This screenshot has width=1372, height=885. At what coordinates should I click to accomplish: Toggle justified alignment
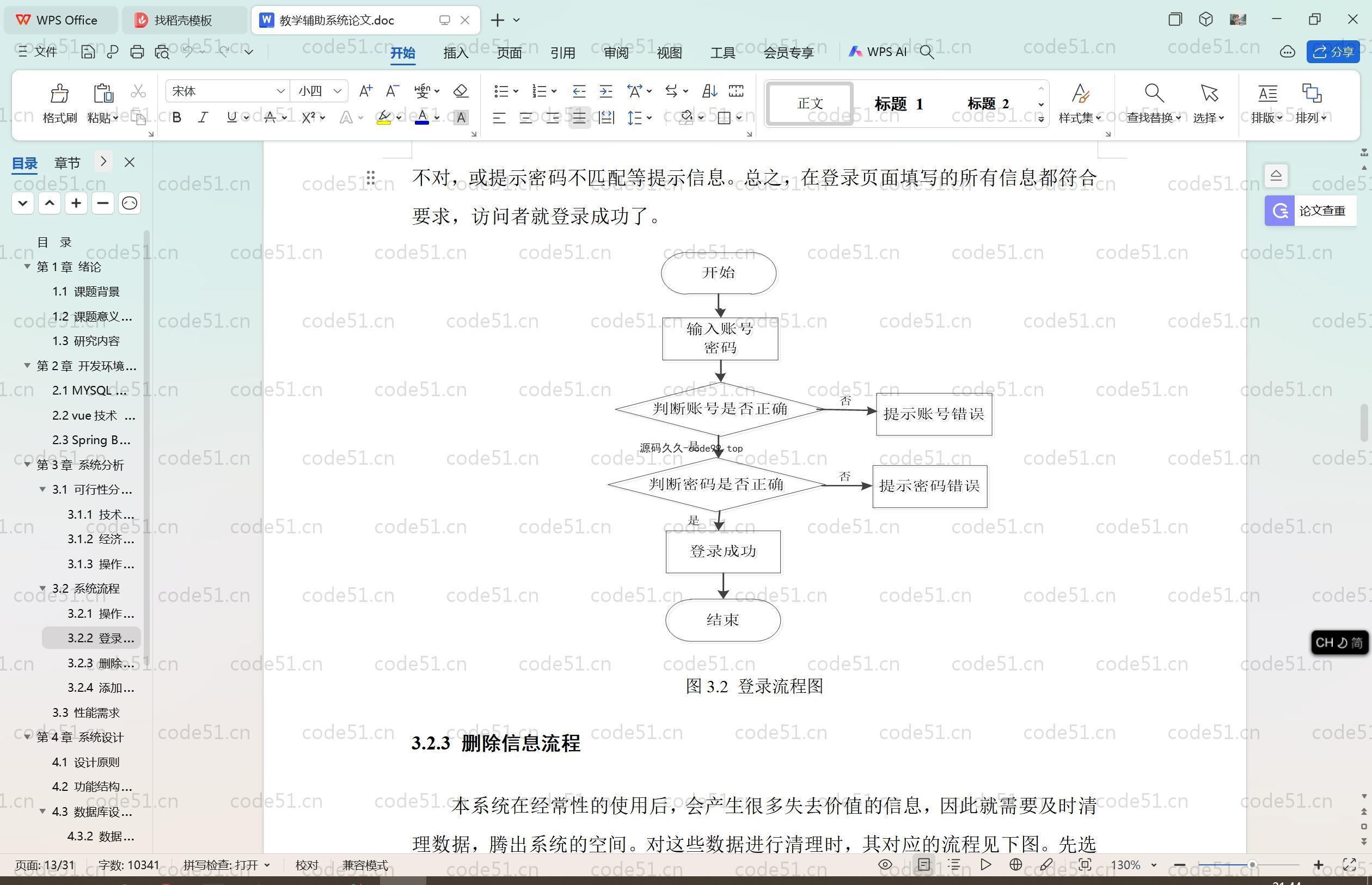579,118
